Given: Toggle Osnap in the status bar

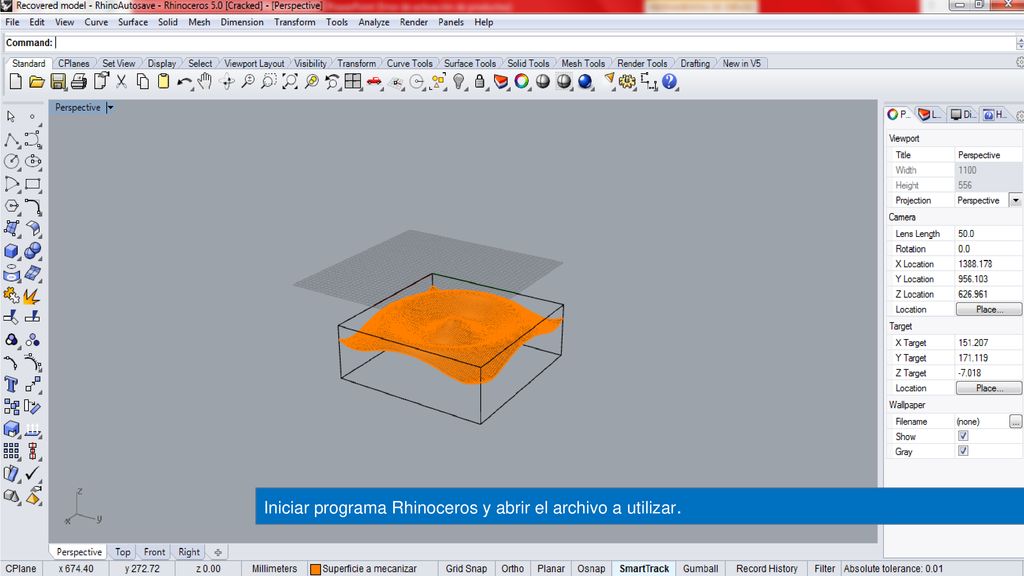Looking at the screenshot, I should pos(591,569).
